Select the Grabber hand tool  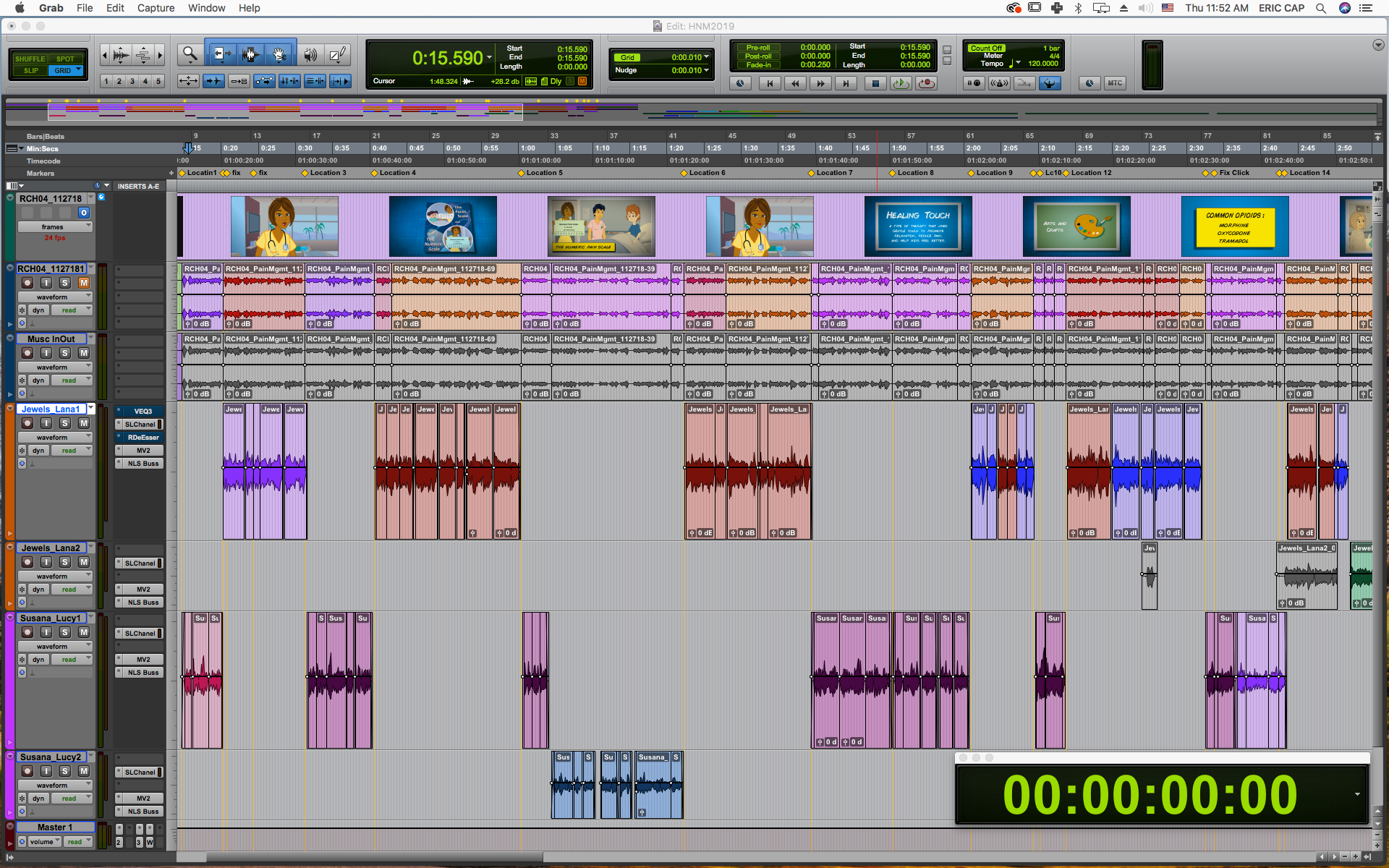[279, 54]
